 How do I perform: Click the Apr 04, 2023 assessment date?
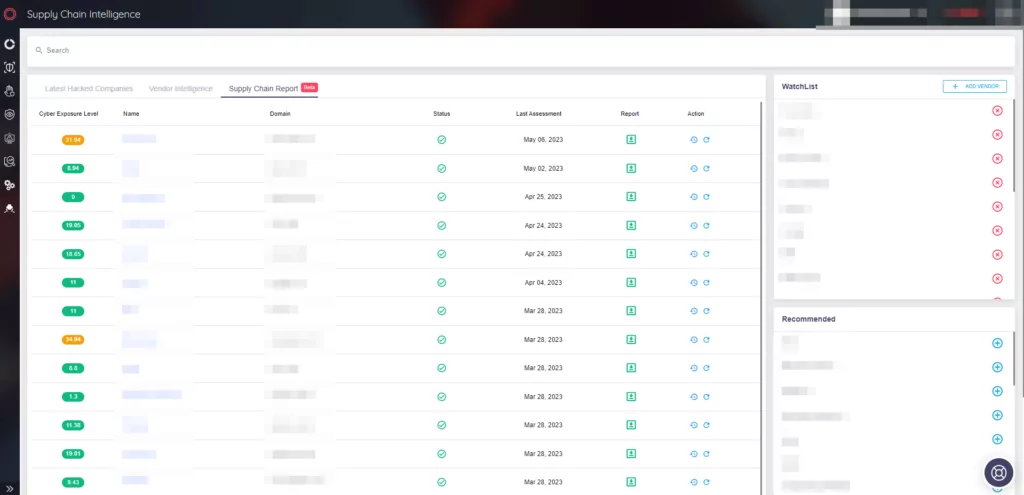click(x=543, y=283)
